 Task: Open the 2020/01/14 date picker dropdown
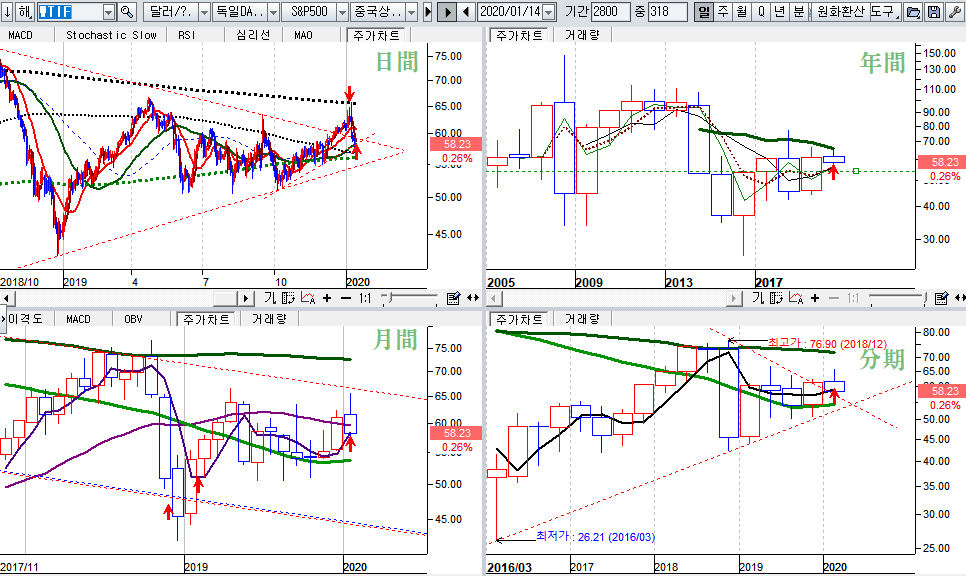[x=549, y=12]
